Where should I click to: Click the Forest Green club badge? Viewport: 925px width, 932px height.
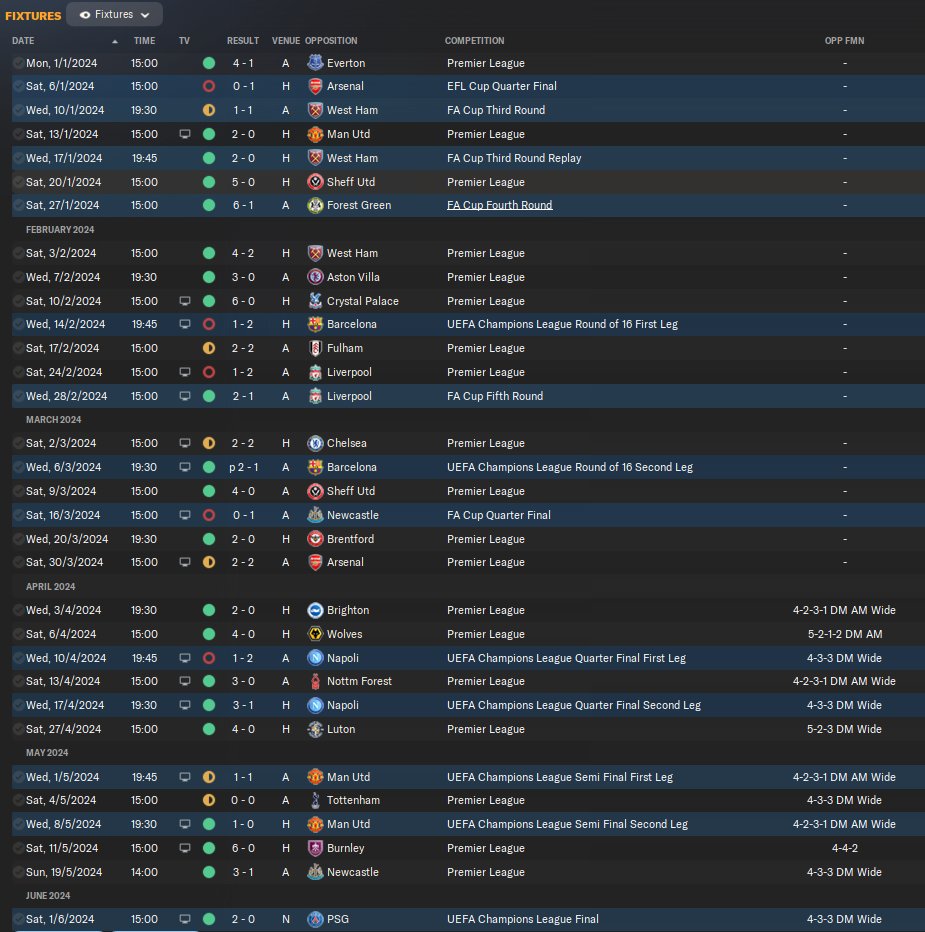[x=315, y=205]
